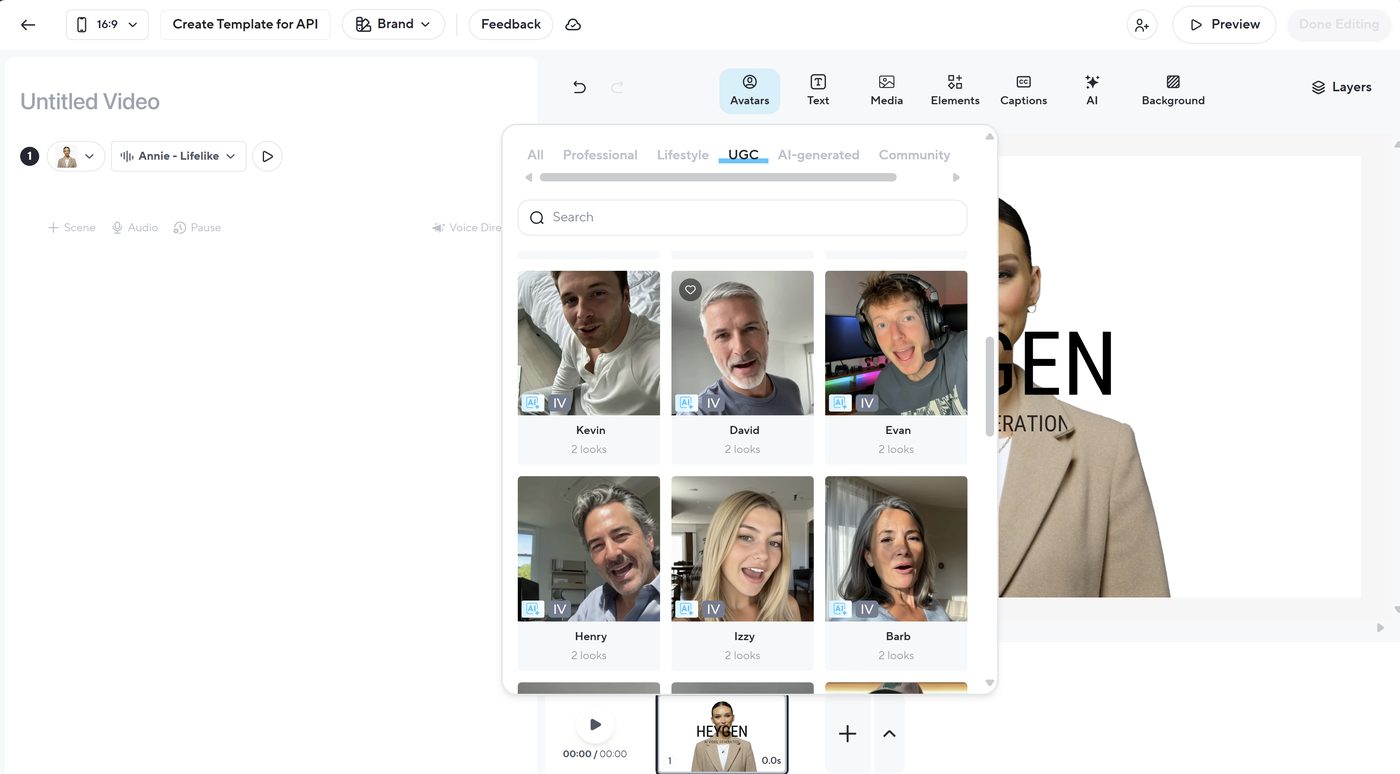Click the Preview button
Viewport: 1400px width, 774px height.
[1223, 23]
